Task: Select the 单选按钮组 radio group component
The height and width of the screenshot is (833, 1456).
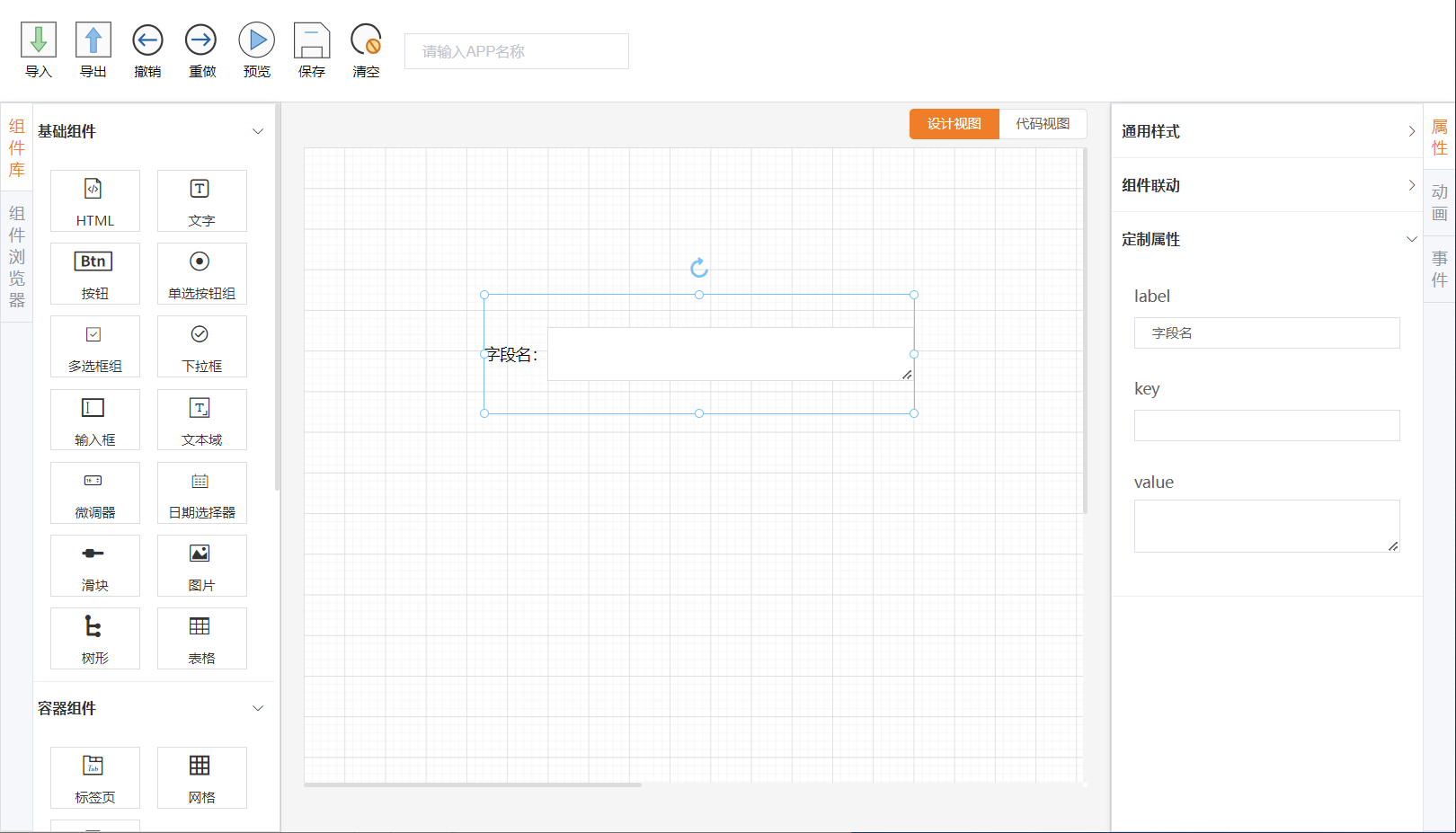Action: [201, 273]
